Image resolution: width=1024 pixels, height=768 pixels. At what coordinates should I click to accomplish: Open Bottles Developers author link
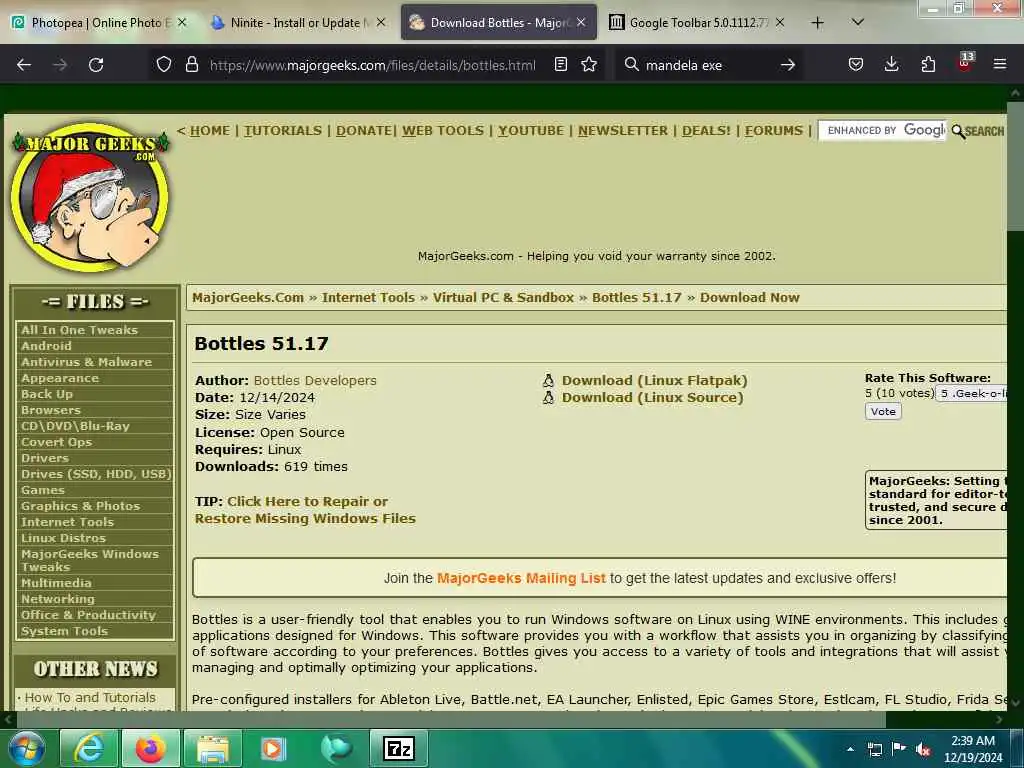[315, 380]
